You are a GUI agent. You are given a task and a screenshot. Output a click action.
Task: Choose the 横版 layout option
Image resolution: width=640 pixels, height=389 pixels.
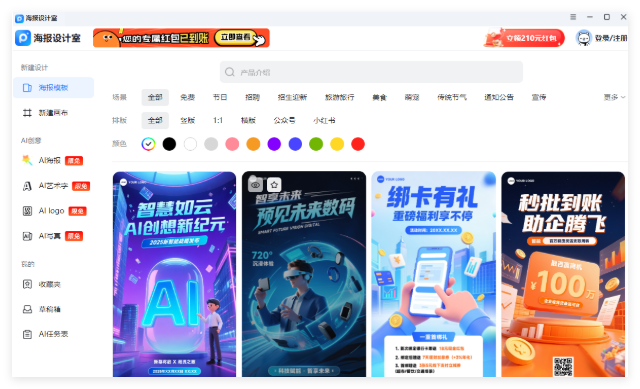click(248, 120)
